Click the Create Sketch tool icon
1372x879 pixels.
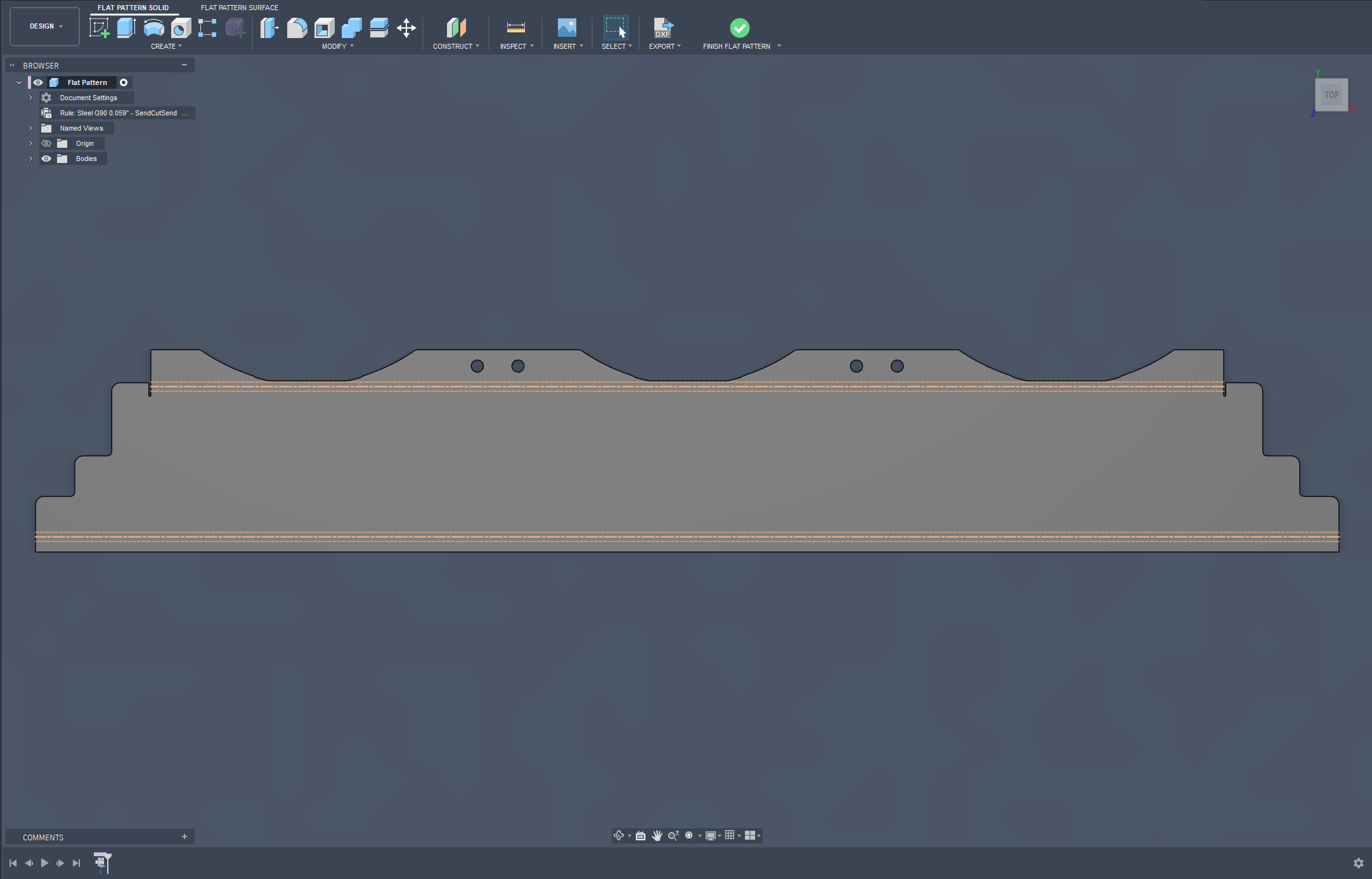tap(99, 28)
